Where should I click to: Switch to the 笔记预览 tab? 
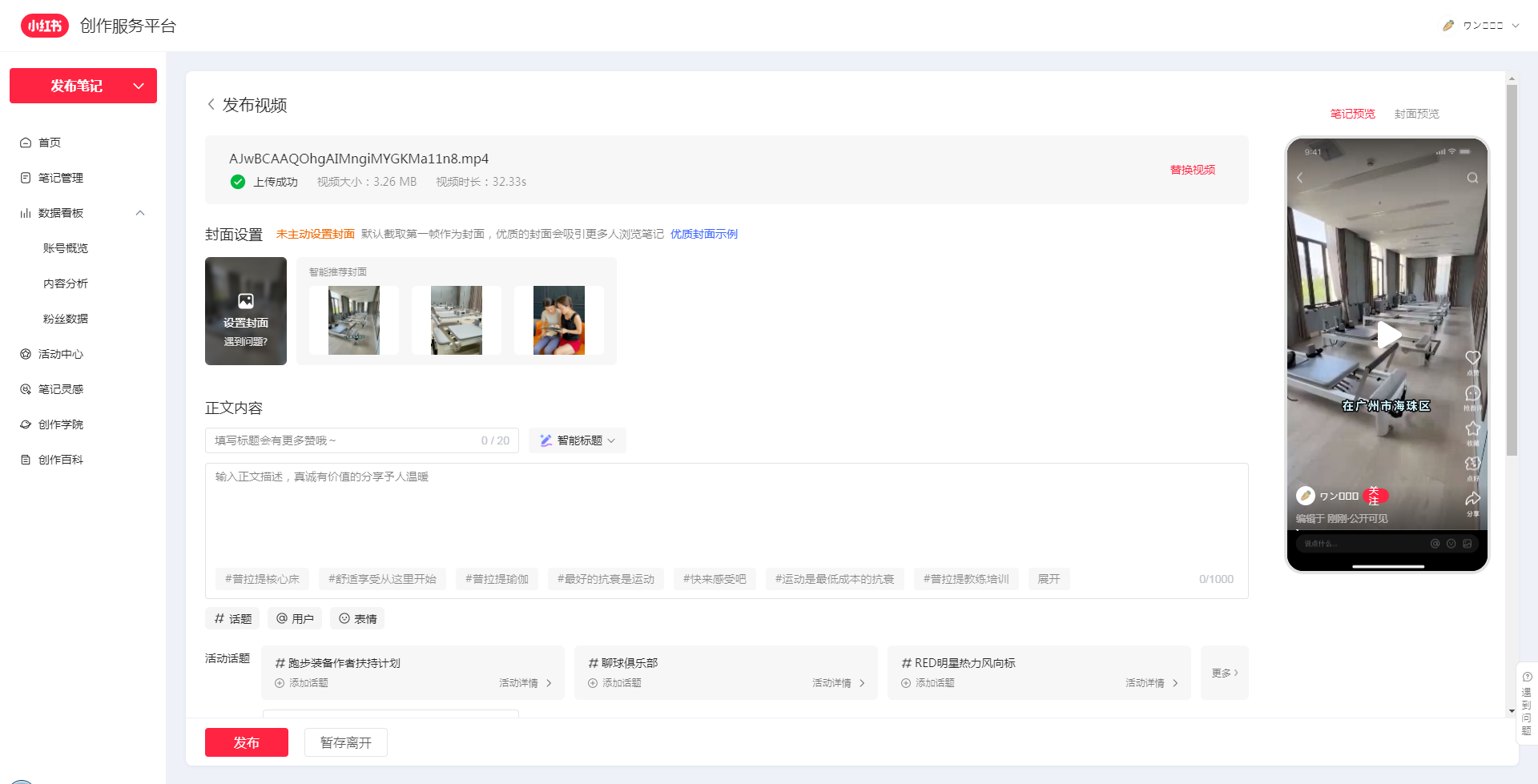[x=1353, y=114]
